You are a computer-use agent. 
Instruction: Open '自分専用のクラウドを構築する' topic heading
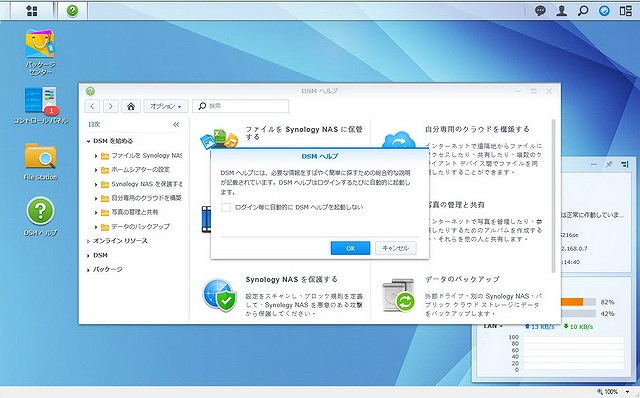click(477, 129)
